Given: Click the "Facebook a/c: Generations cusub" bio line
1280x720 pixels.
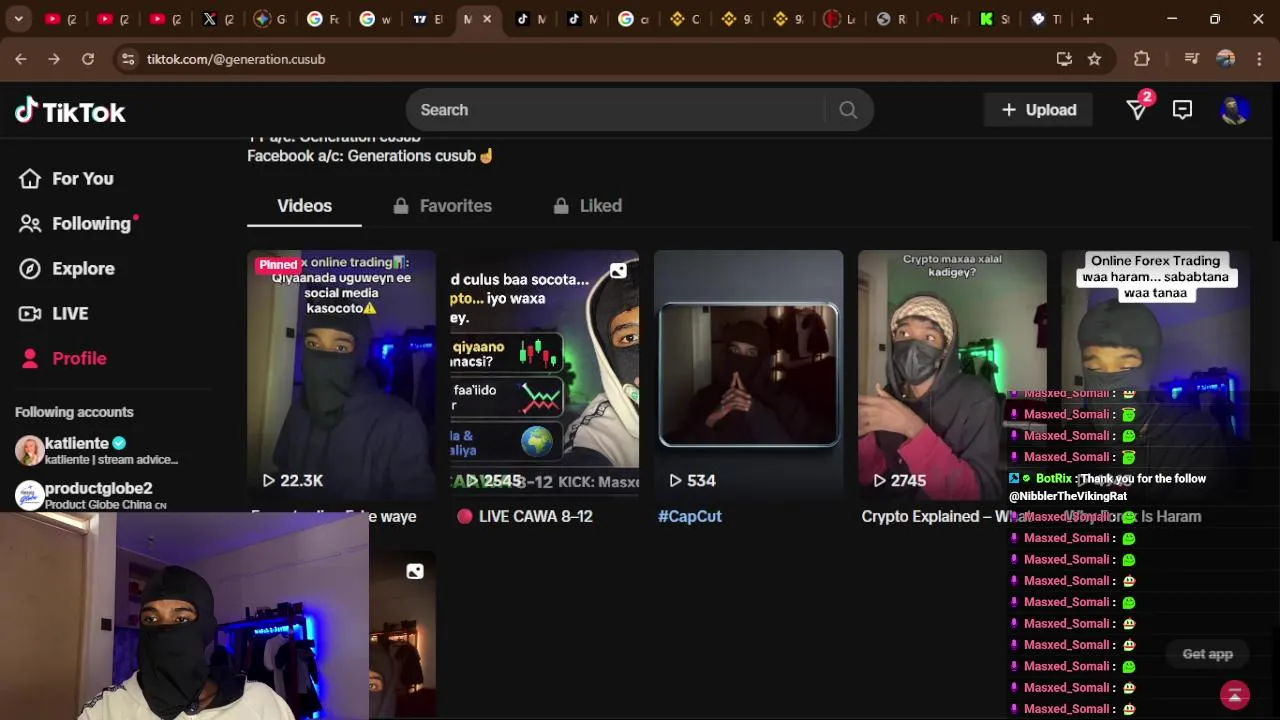Looking at the screenshot, I should (370, 156).
